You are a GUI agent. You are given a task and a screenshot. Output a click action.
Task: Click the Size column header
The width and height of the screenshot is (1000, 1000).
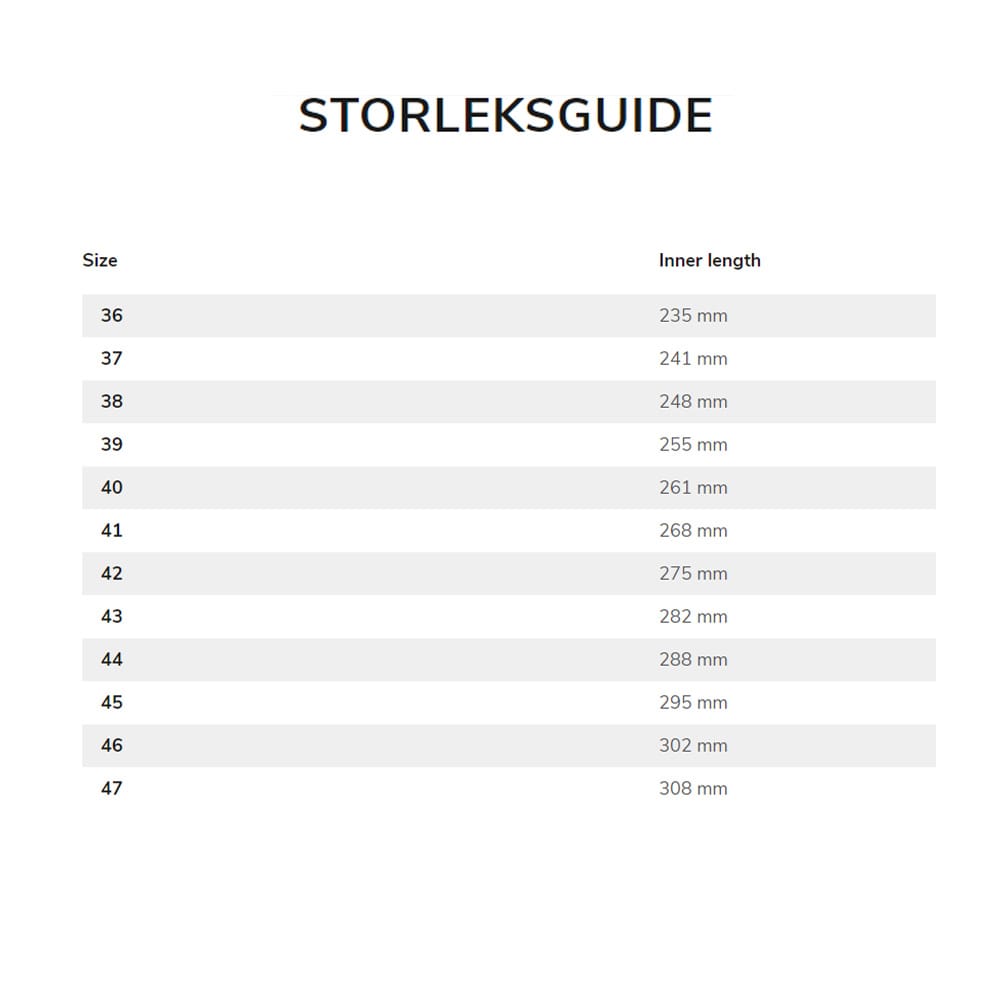point(100,260)
